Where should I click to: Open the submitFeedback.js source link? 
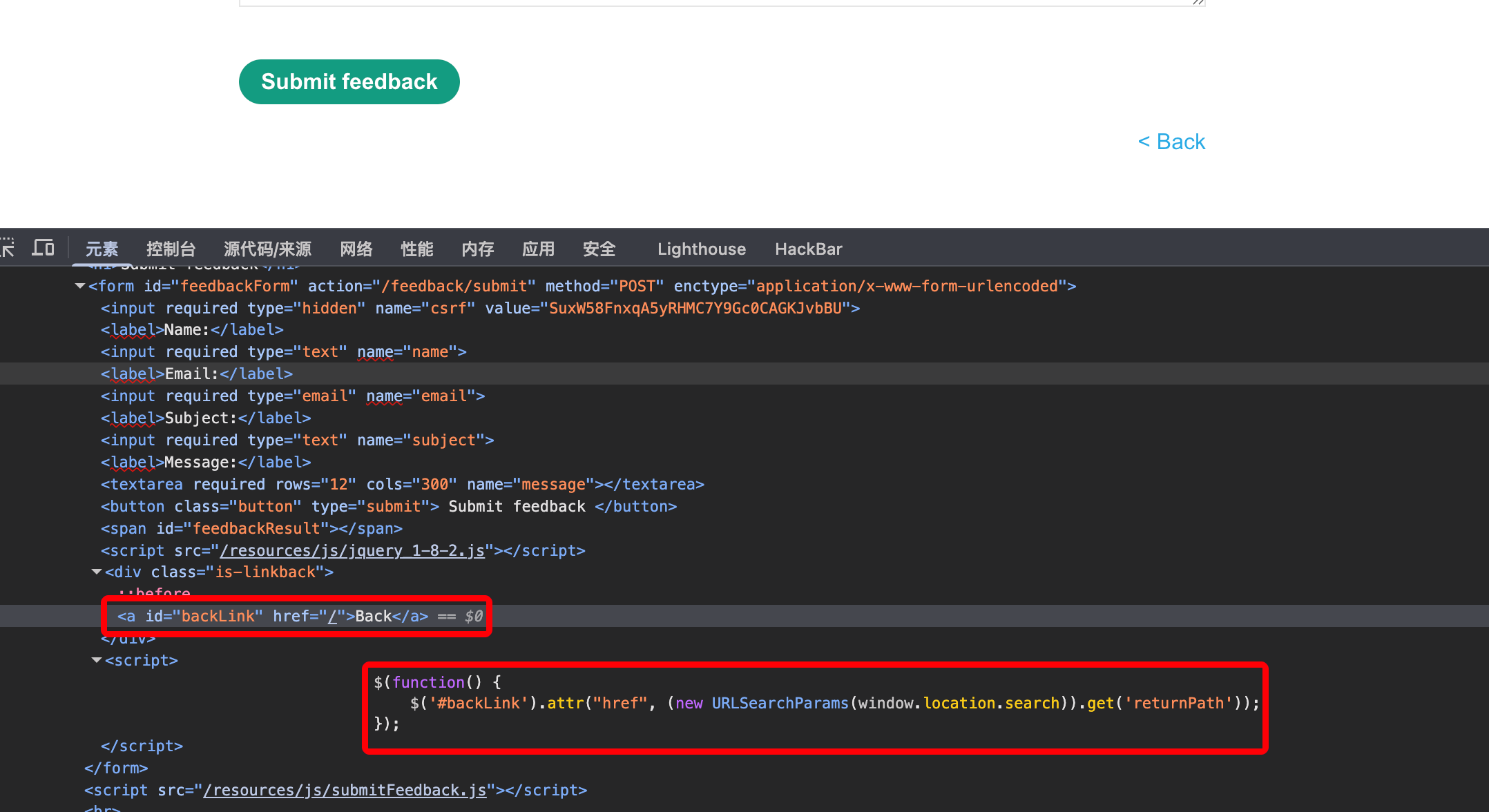pyautogui.click(x=345, y=790)
